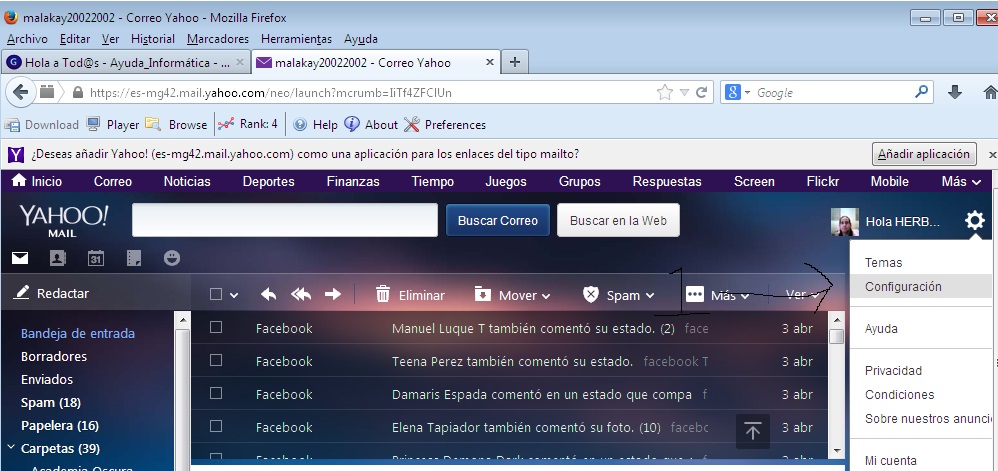Check the Elena Tapiador message checkbox
Viewport: 998px width, 471px height.
tap(216, 426)
